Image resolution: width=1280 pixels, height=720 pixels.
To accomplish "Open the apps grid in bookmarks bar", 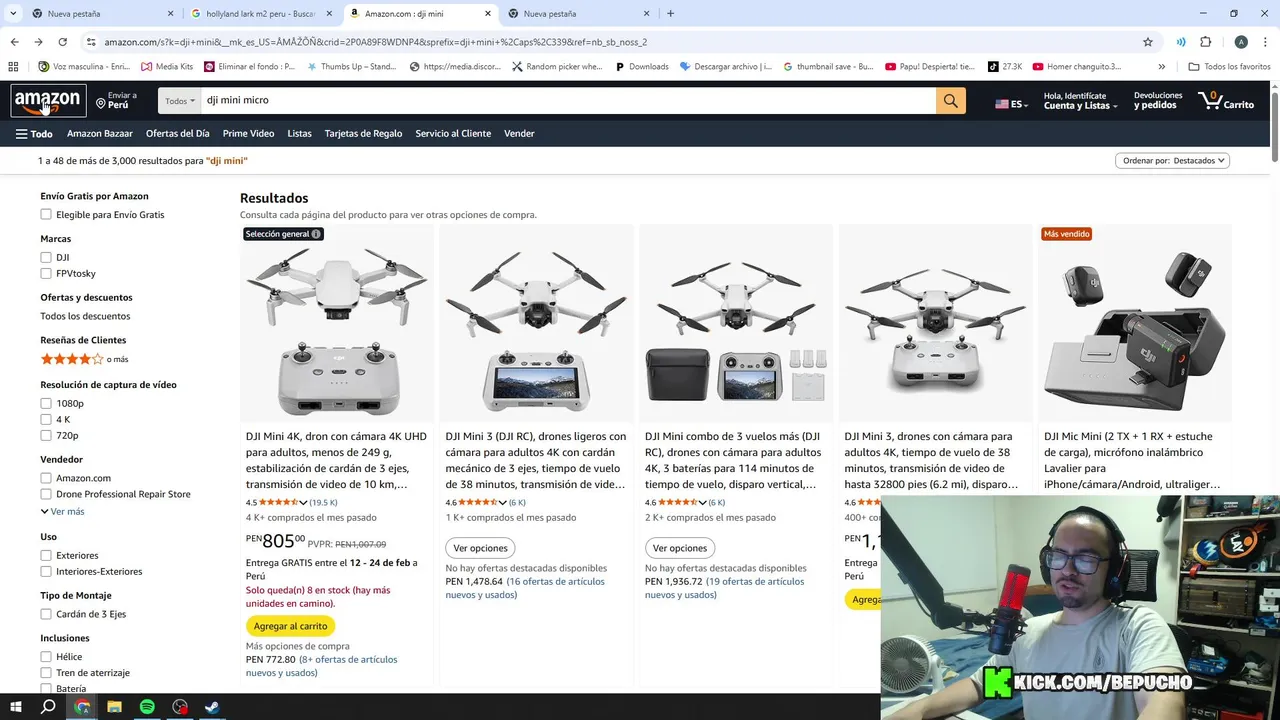I will tap(13, 67).
